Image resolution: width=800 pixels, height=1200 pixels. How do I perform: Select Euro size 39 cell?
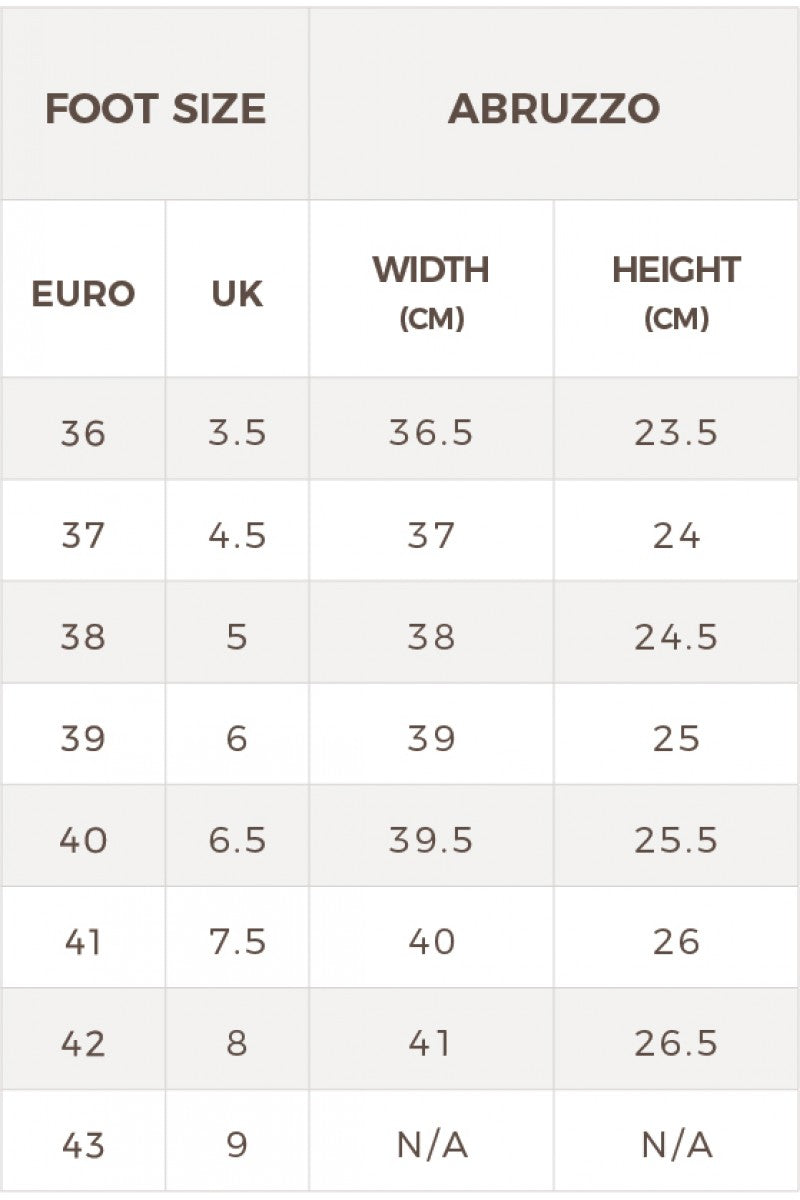click(x=83, y=739)
